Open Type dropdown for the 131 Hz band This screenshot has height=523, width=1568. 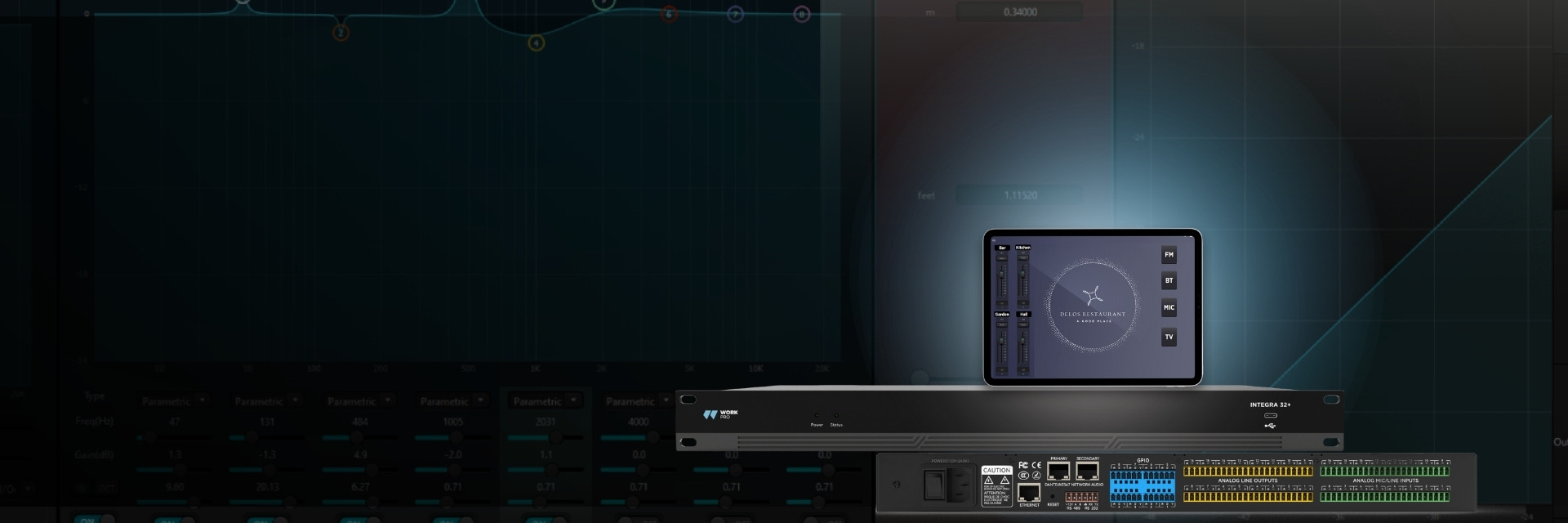coord(295,400)
